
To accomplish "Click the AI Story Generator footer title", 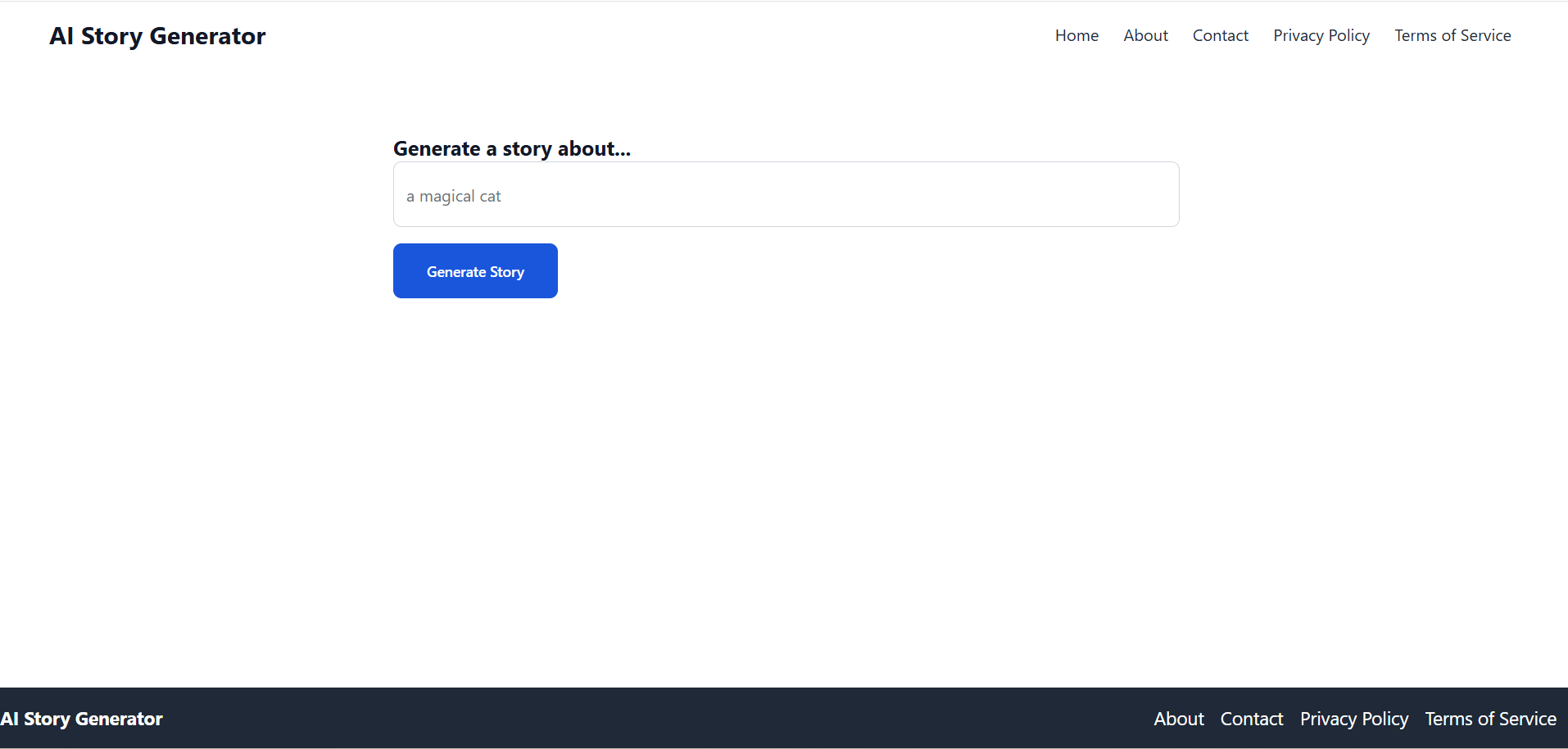I will pyautogui.click(x=82, y=719).
